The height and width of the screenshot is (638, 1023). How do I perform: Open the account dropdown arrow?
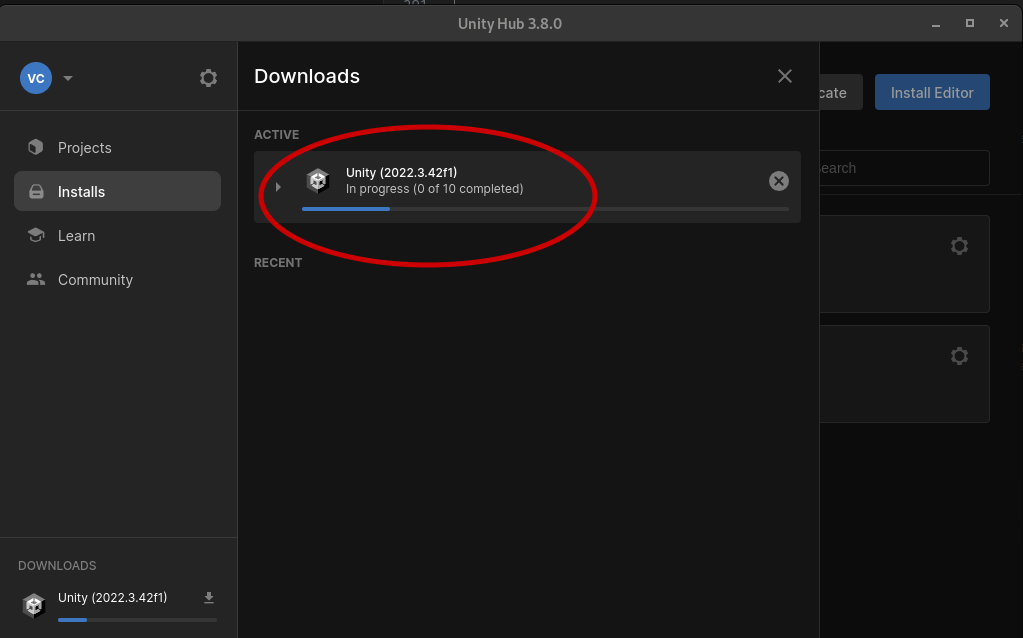(68, 78)
